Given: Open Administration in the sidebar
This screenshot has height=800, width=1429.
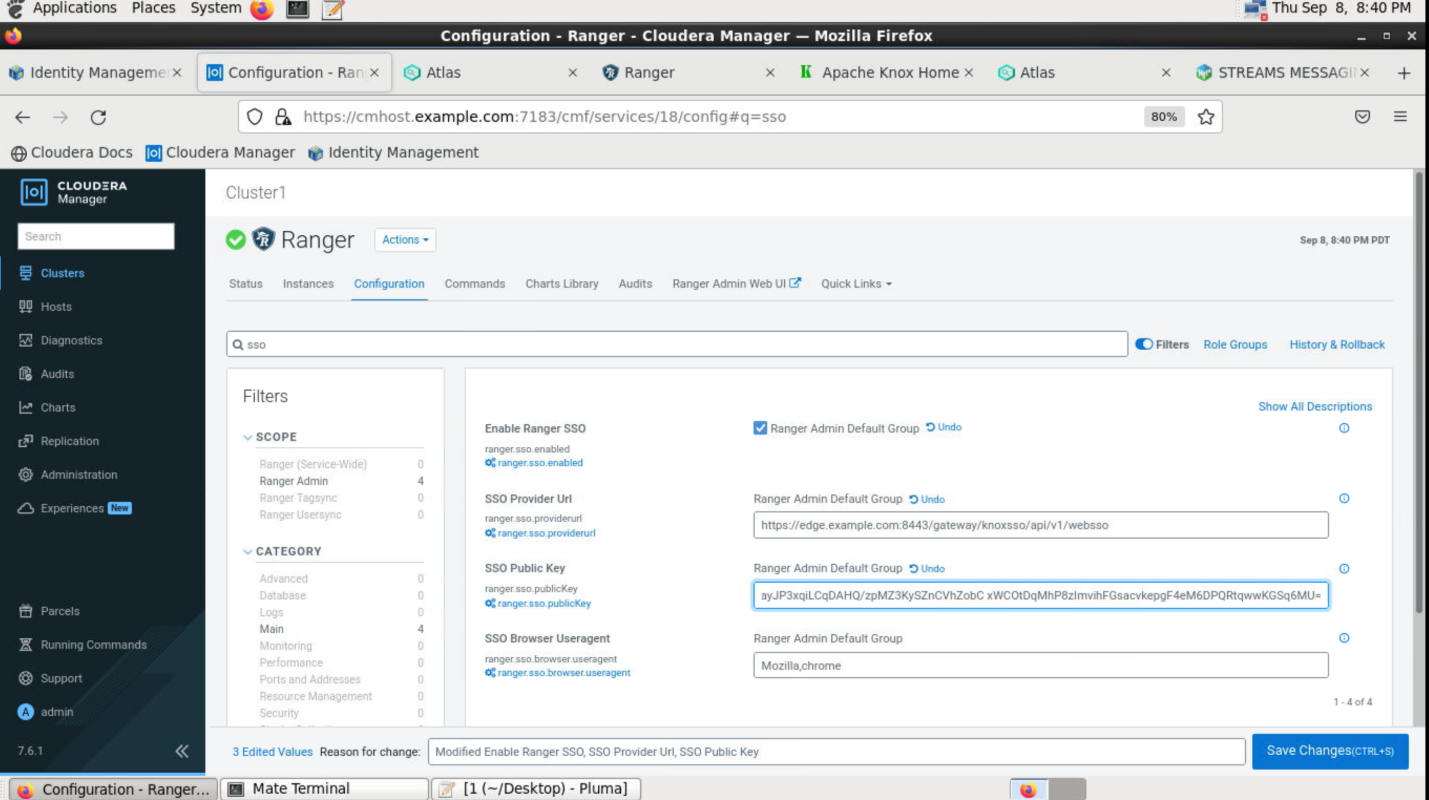Looking at the screenshot, I should point(68,475).
